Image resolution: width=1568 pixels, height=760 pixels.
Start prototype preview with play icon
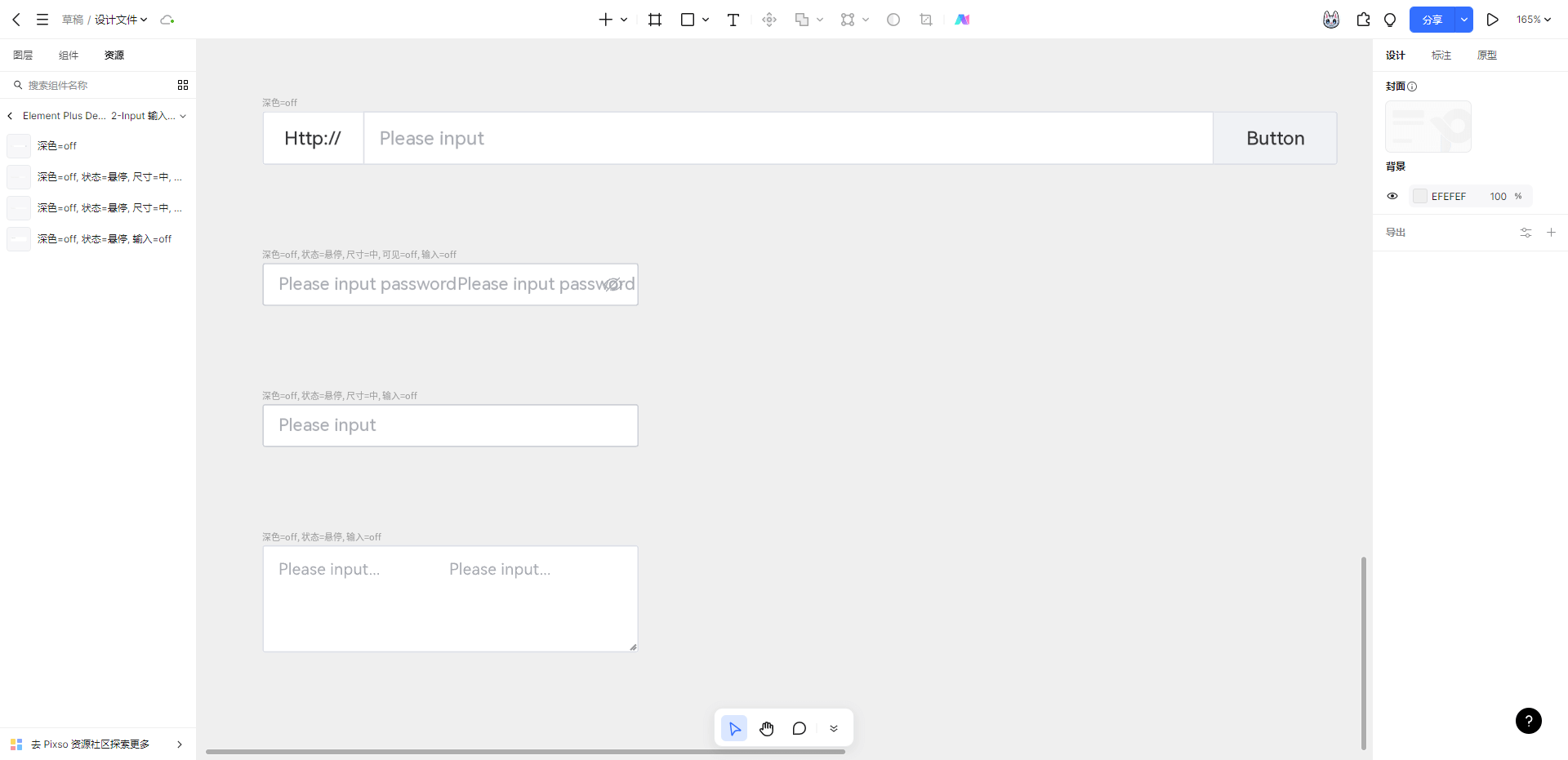tap(1492, 20)
